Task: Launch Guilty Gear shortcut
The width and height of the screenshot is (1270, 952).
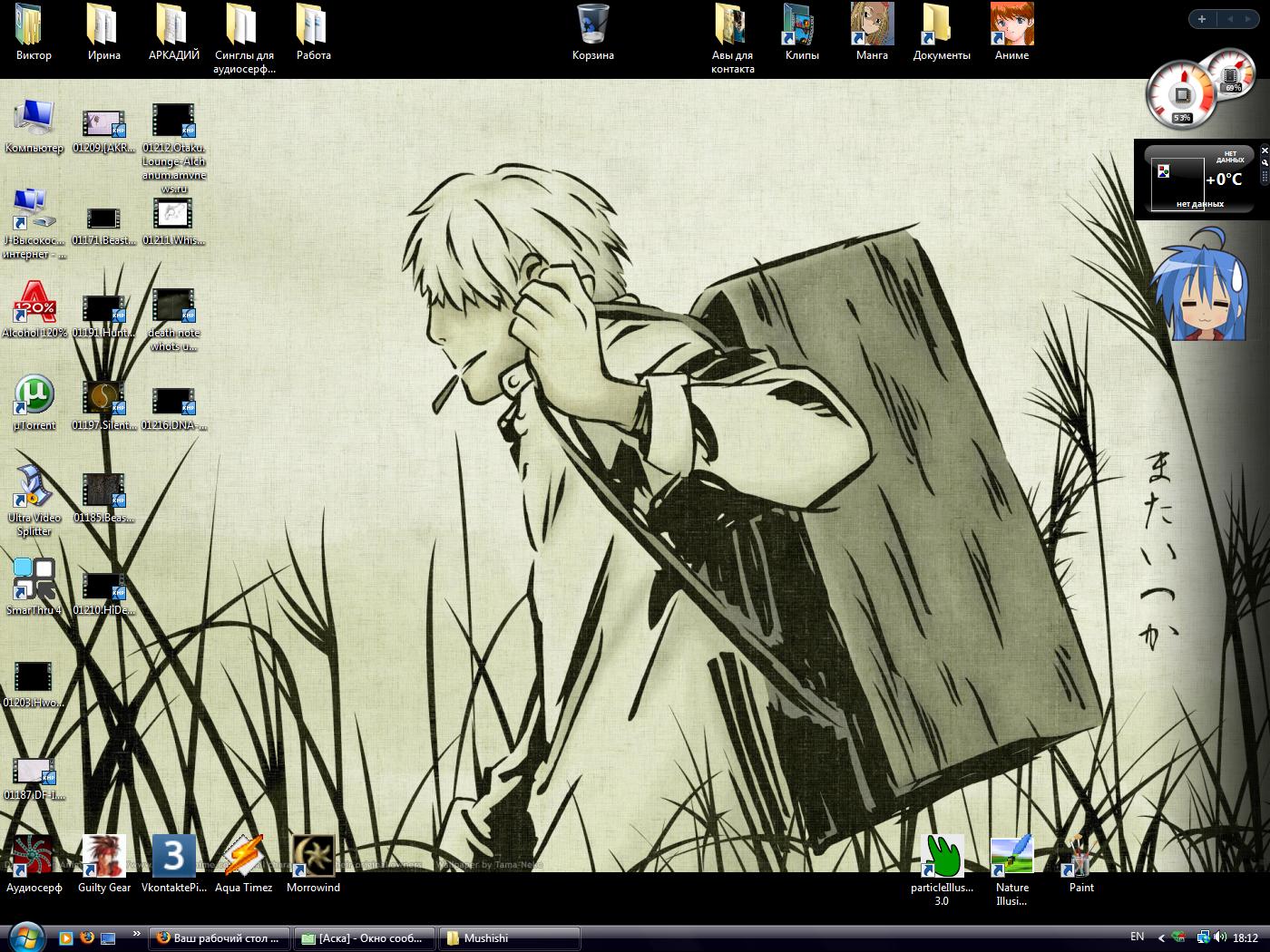Action: 103,865
